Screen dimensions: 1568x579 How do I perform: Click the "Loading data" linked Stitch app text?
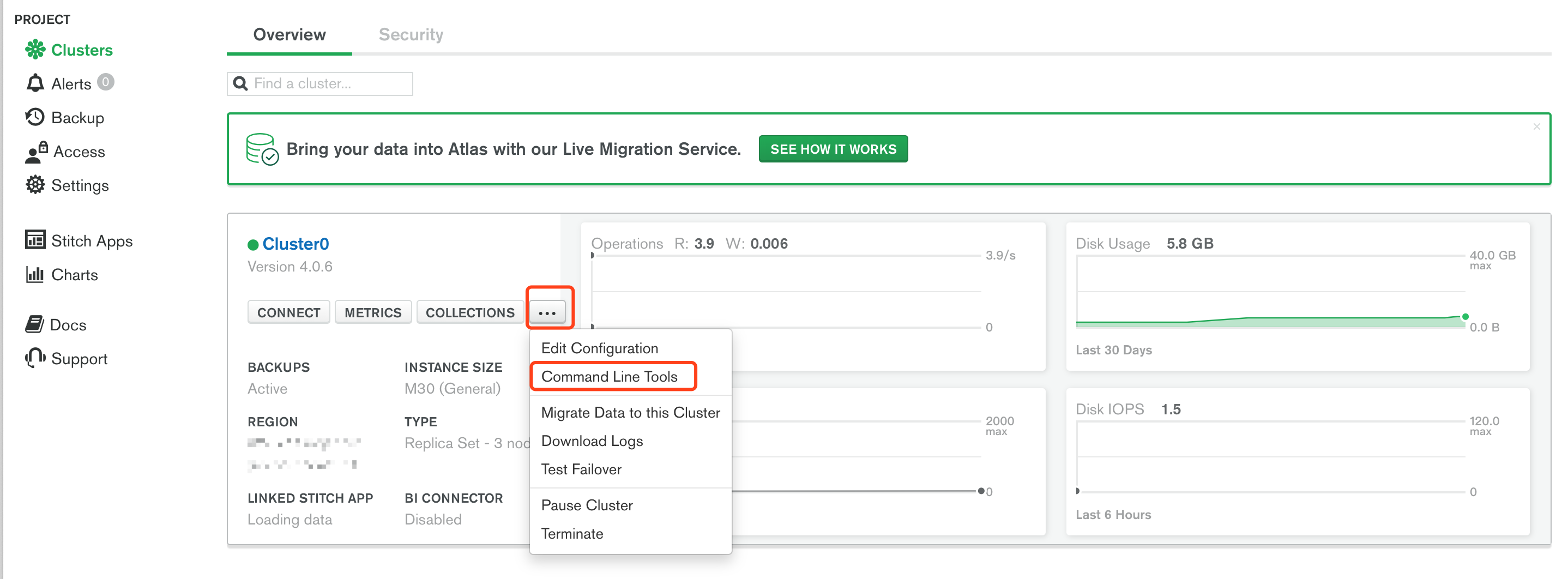[x=290, y=520]
